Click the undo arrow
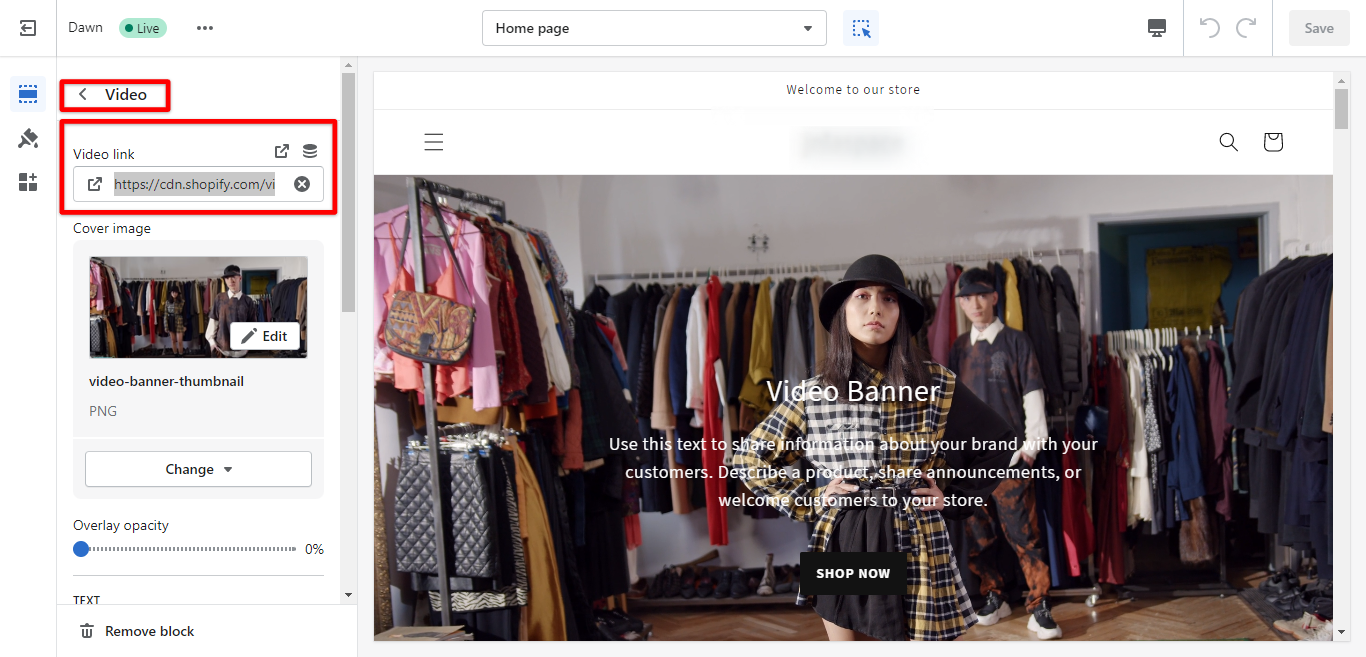The image size is (1366, 657). 1210,28
